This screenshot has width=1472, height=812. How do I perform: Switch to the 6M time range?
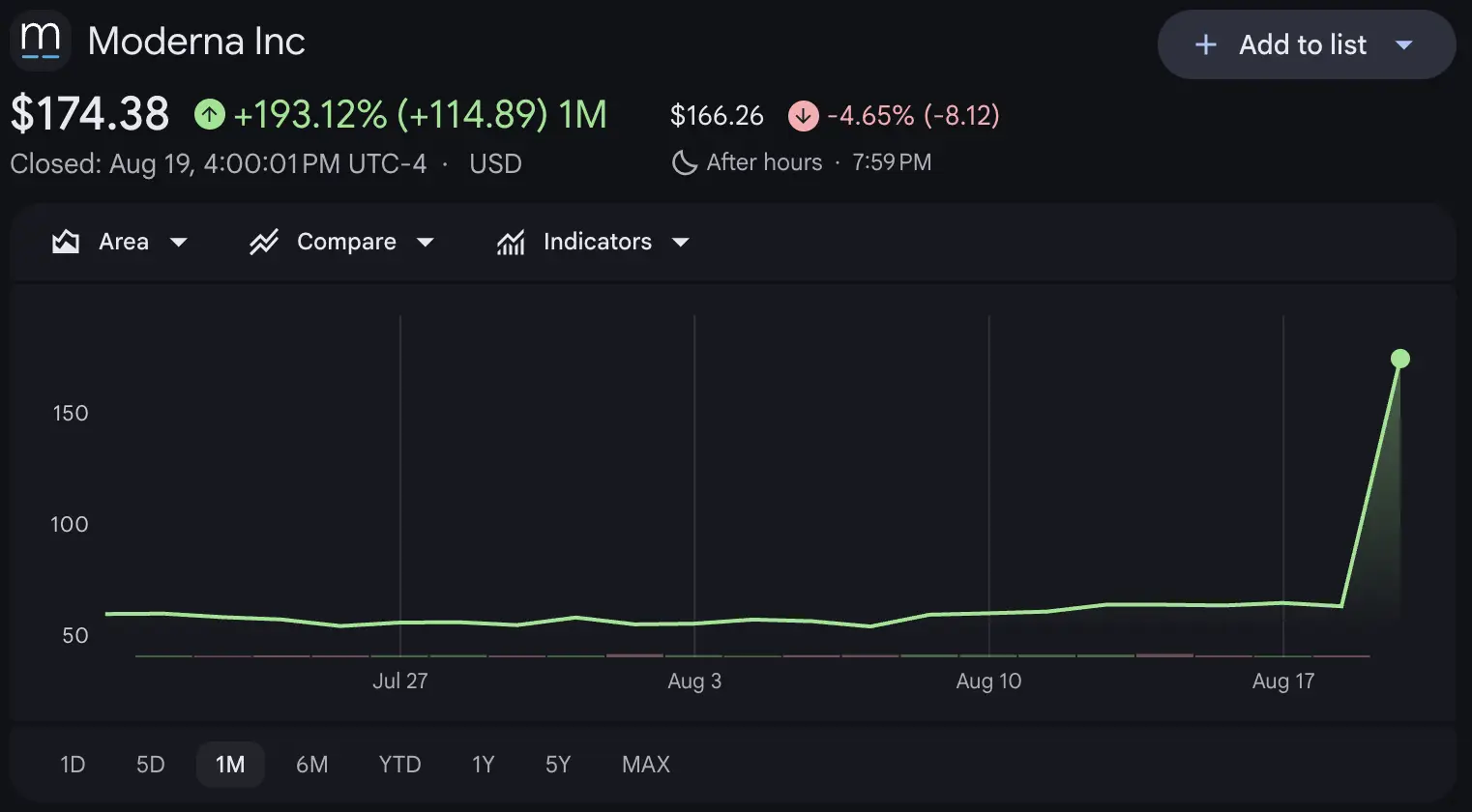pyautogui.click(x=311, y=765)
